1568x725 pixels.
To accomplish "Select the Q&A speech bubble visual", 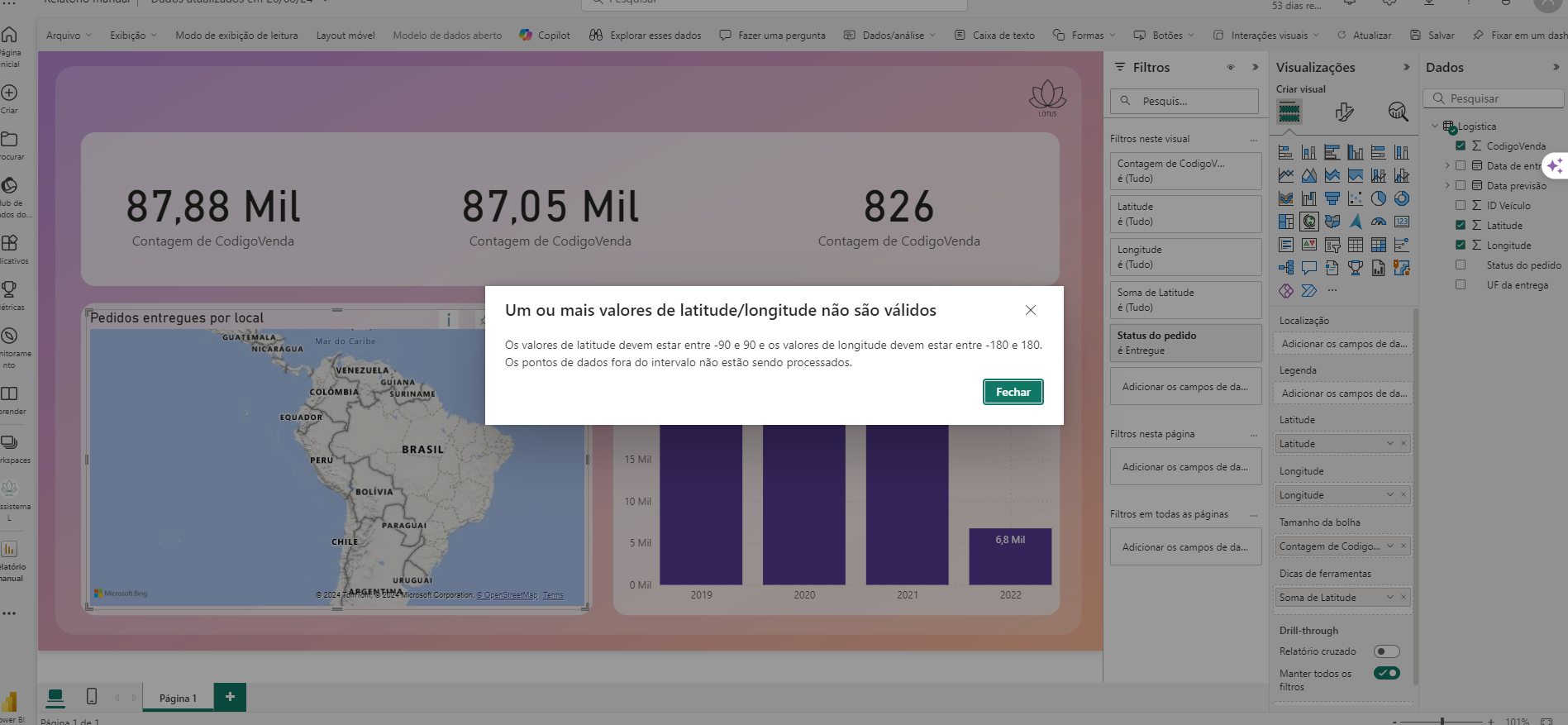I will point(1308,268).
